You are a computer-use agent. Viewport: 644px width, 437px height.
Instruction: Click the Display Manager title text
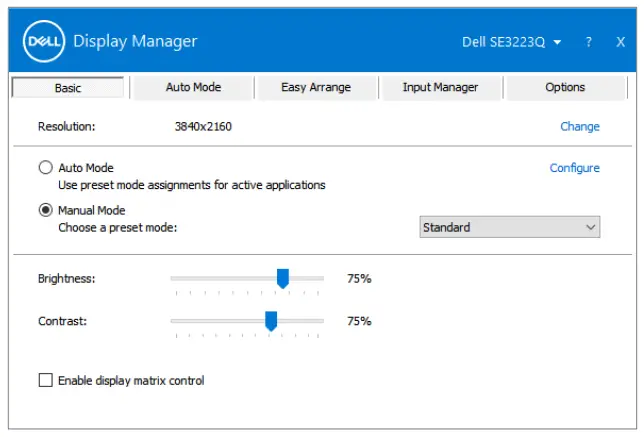[x=135, y=41]
